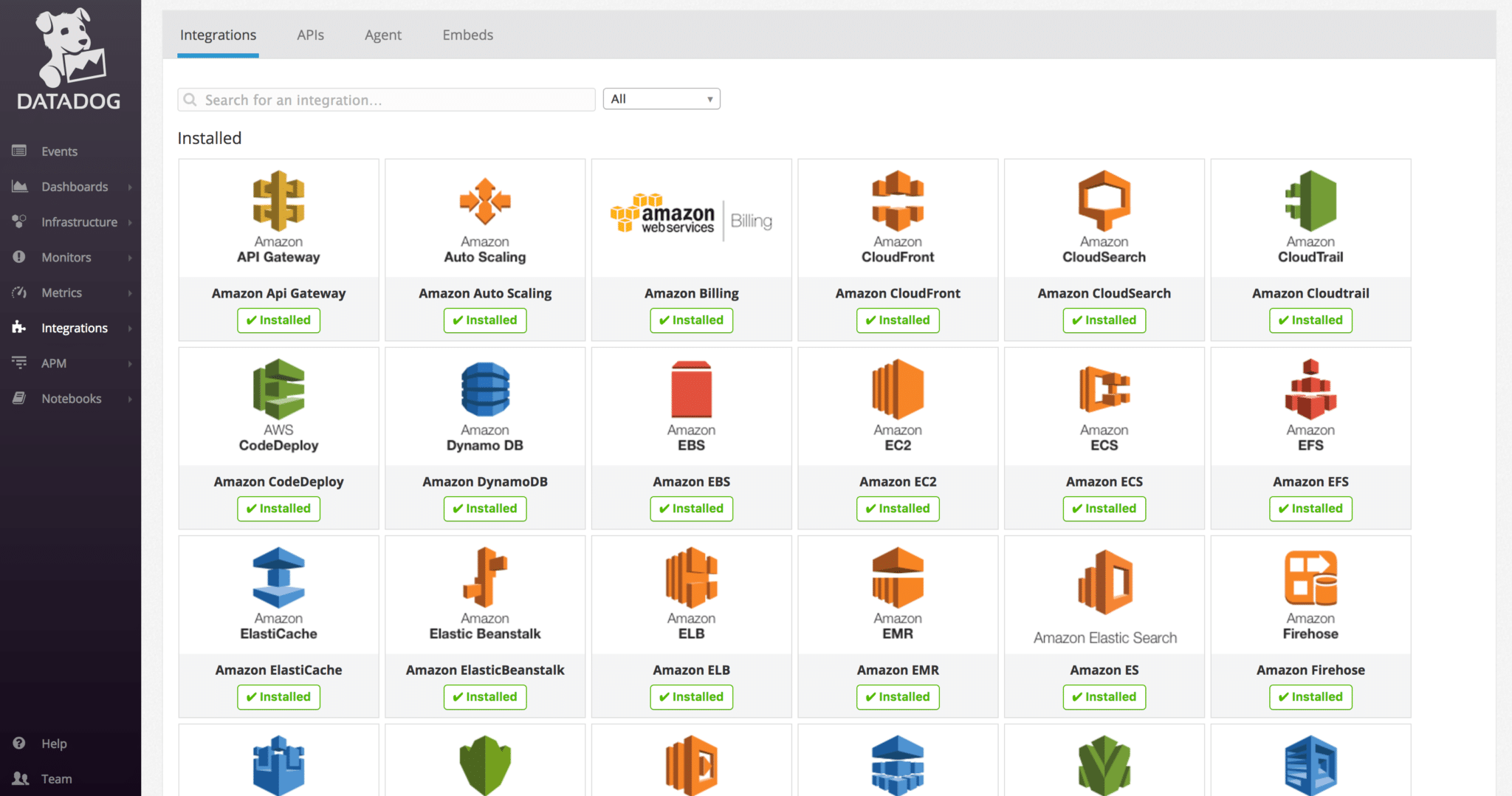
Task: Open Help in the sidebar
Action: tap(54, 744)
